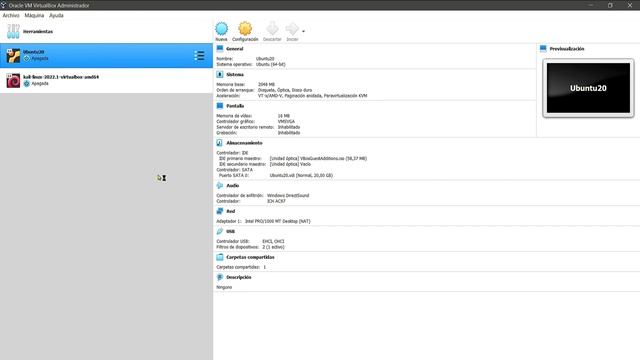Open the Almacenamiento section header link
The height and width of the screenshot is (360, 640).
[x=244, y=143]
